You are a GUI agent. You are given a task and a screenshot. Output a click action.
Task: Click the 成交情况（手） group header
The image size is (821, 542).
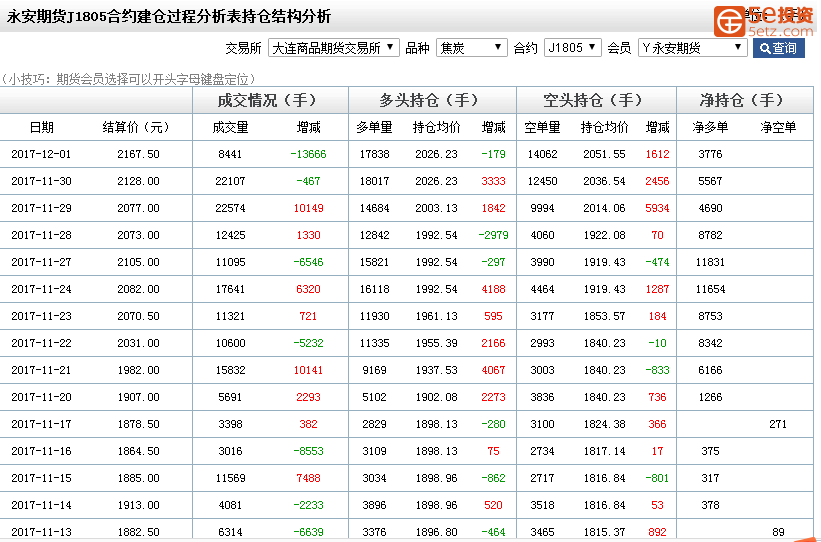pyautogui.click(x=268, y=100)
